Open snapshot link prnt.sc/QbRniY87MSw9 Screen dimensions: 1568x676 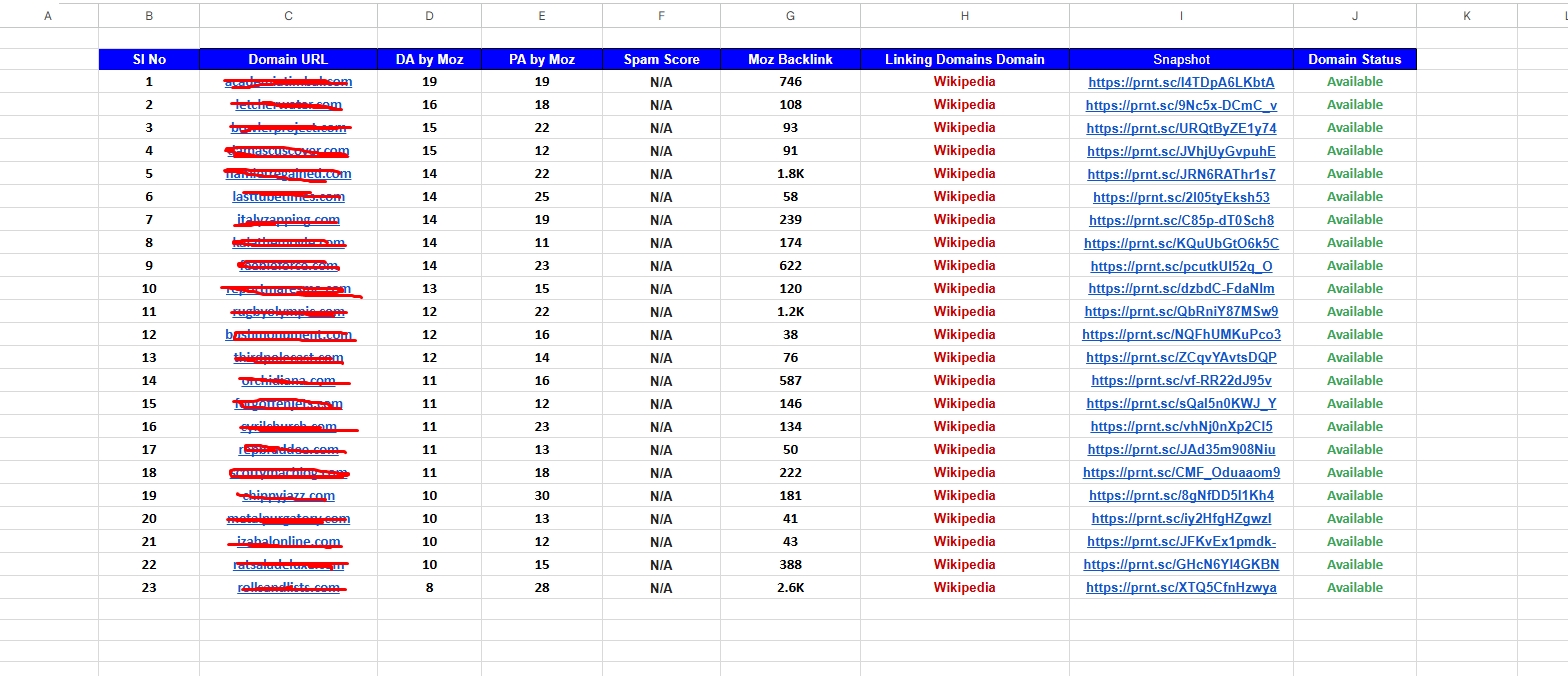point(1181,311)
